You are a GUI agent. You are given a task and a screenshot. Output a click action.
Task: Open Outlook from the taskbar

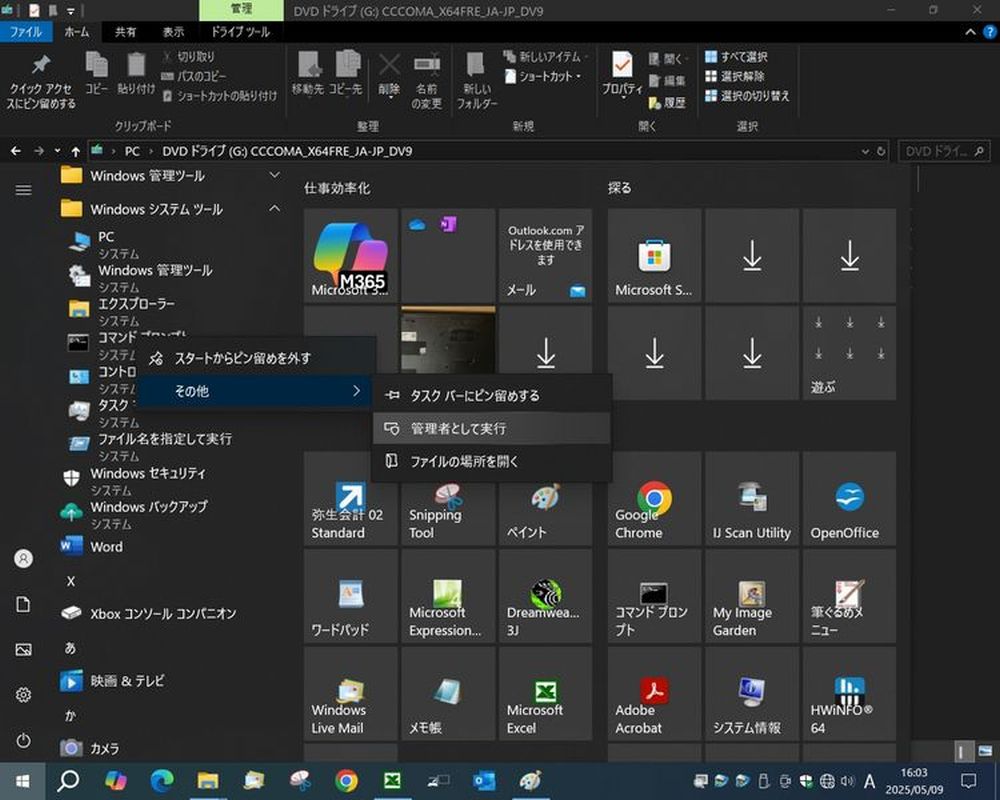484,781
